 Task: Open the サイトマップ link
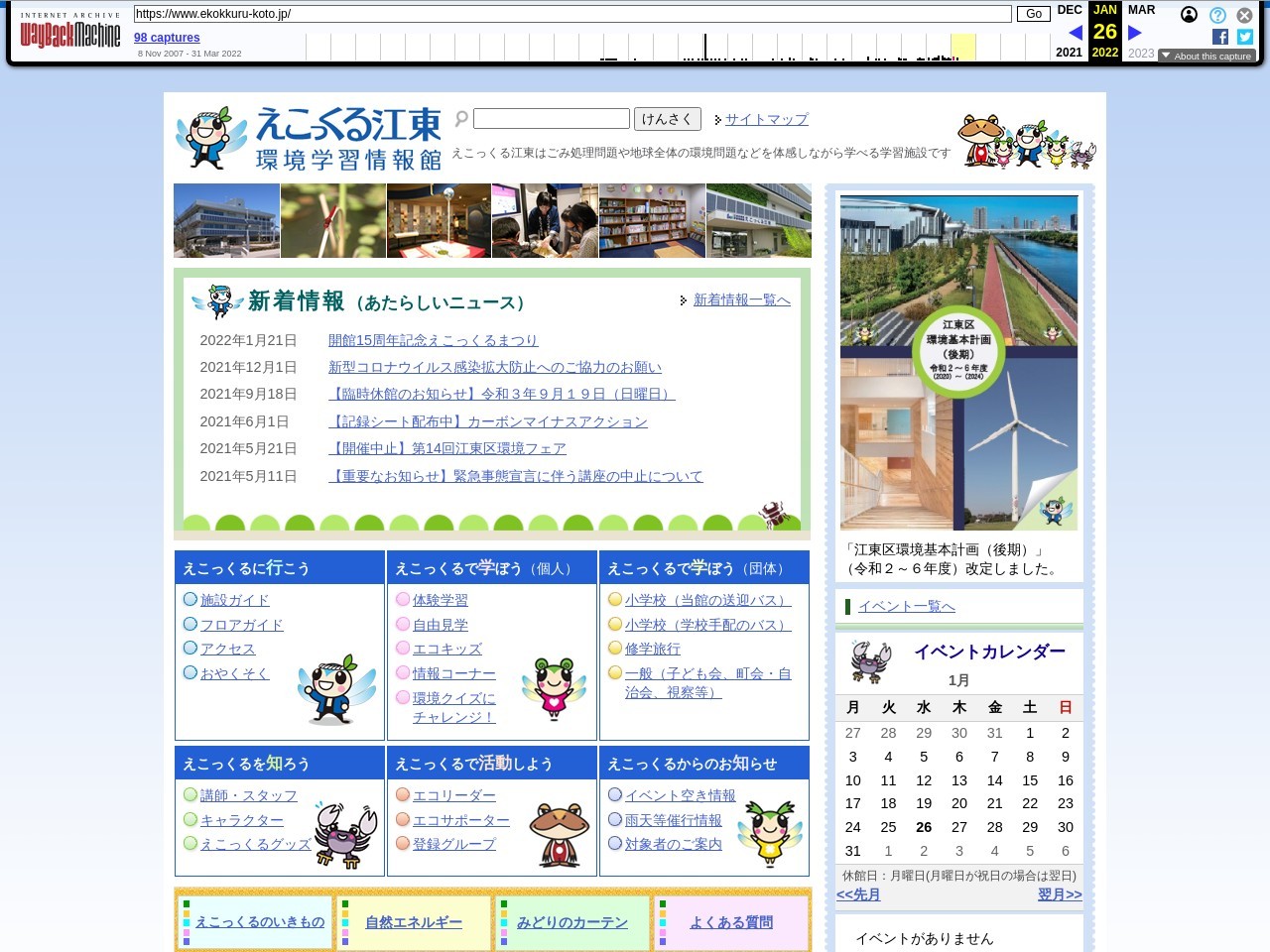click(766, 119)
